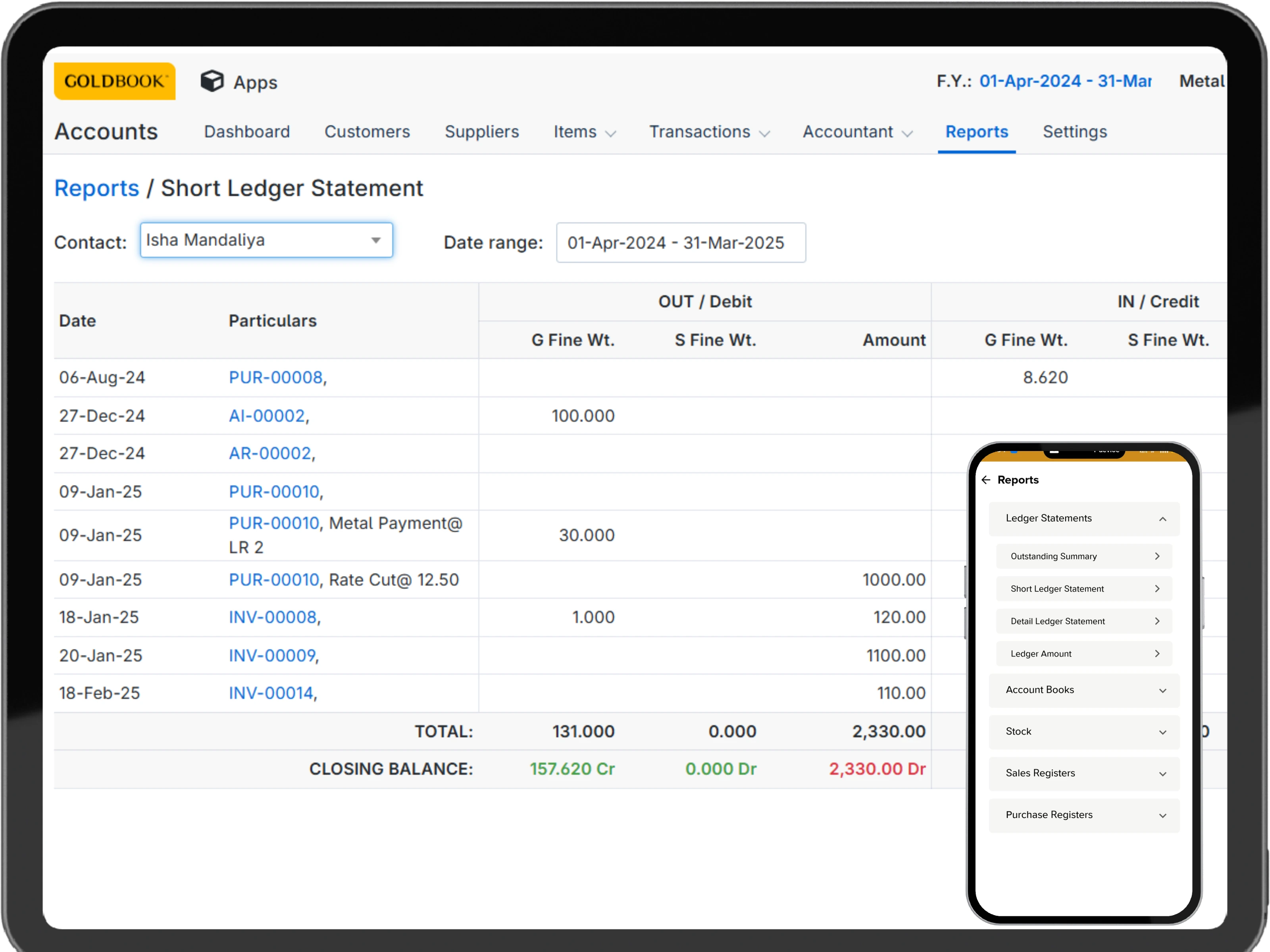Open the PUR-00008 transaction link
Screen dimensions: 1270x952
(275, 378)
